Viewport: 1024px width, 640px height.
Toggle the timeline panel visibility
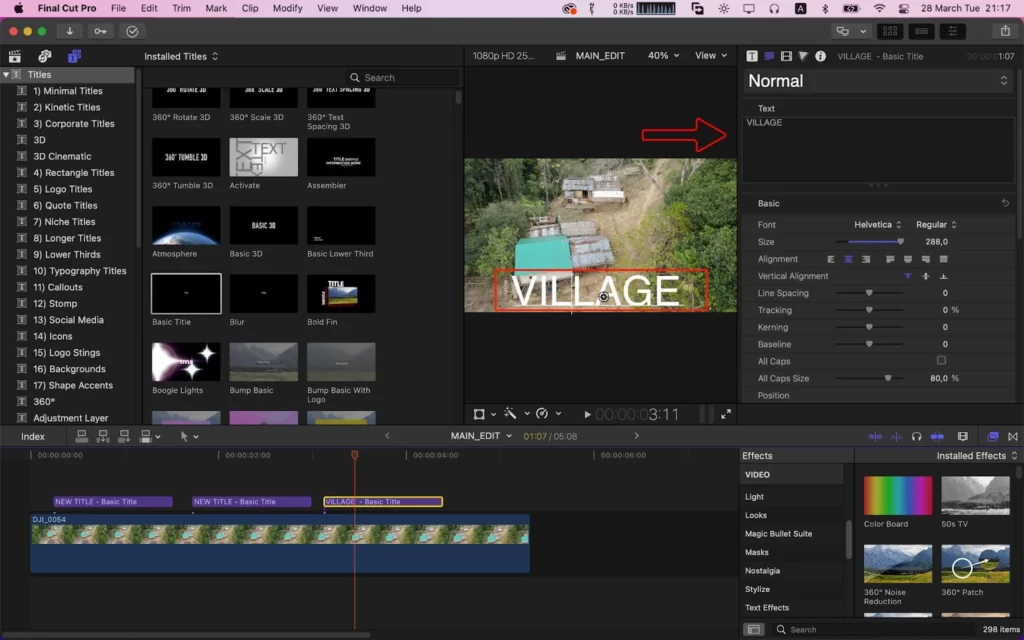[x=921, y=31]
